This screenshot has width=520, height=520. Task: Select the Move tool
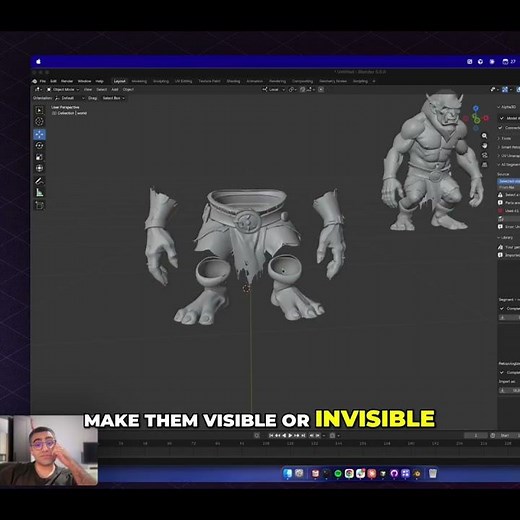tap(39, 134)
